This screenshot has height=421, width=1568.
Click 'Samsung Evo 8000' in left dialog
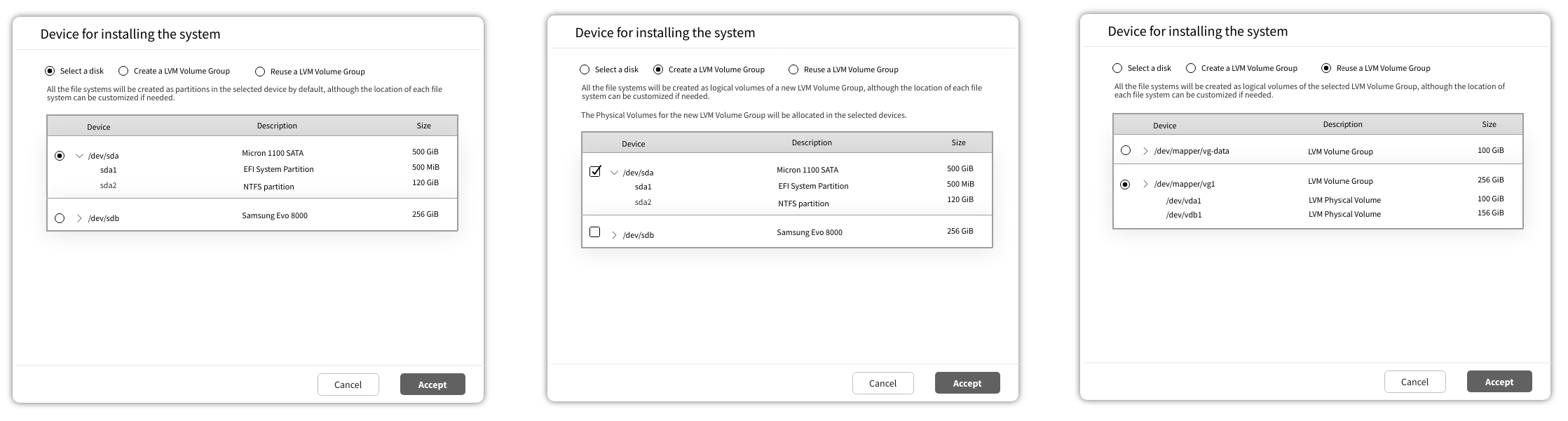click(275, 215)
